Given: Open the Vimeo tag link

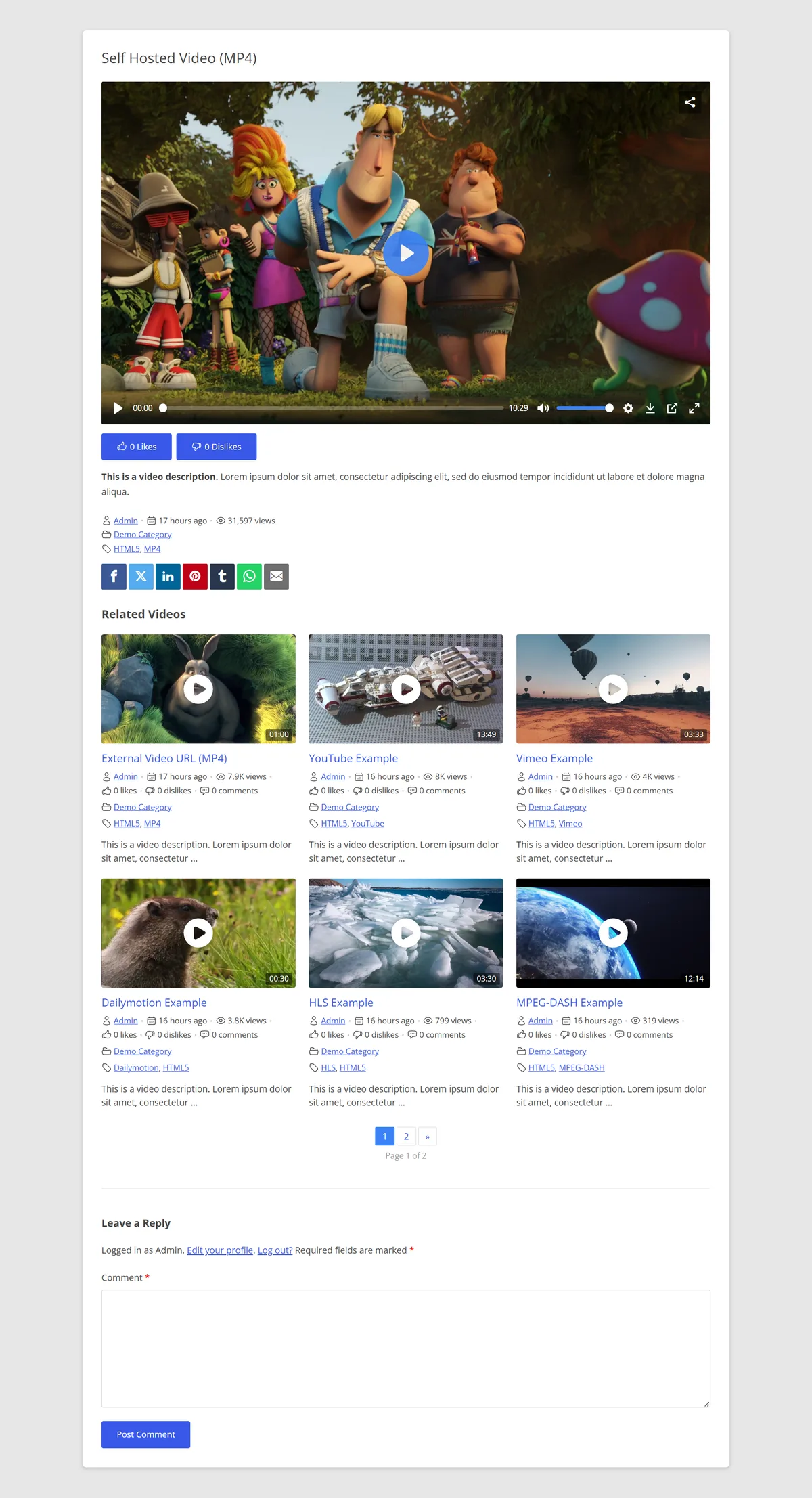Looking at the screenshot, I should (570, 824).
